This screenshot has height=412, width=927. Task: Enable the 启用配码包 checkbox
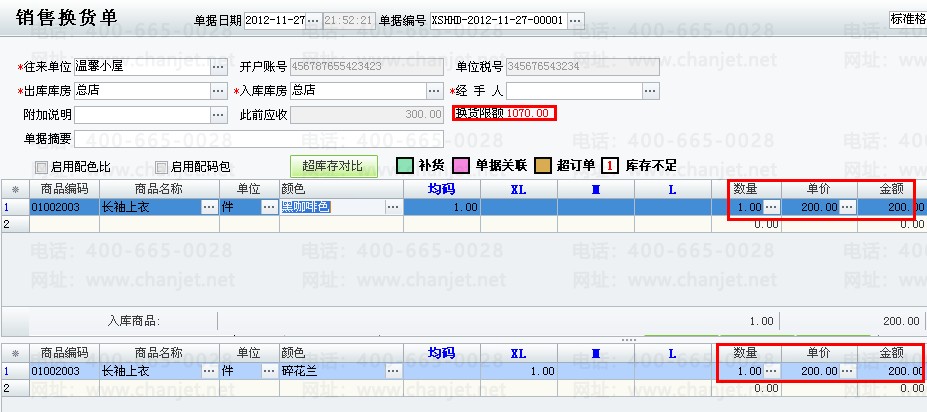coord(161,167)
